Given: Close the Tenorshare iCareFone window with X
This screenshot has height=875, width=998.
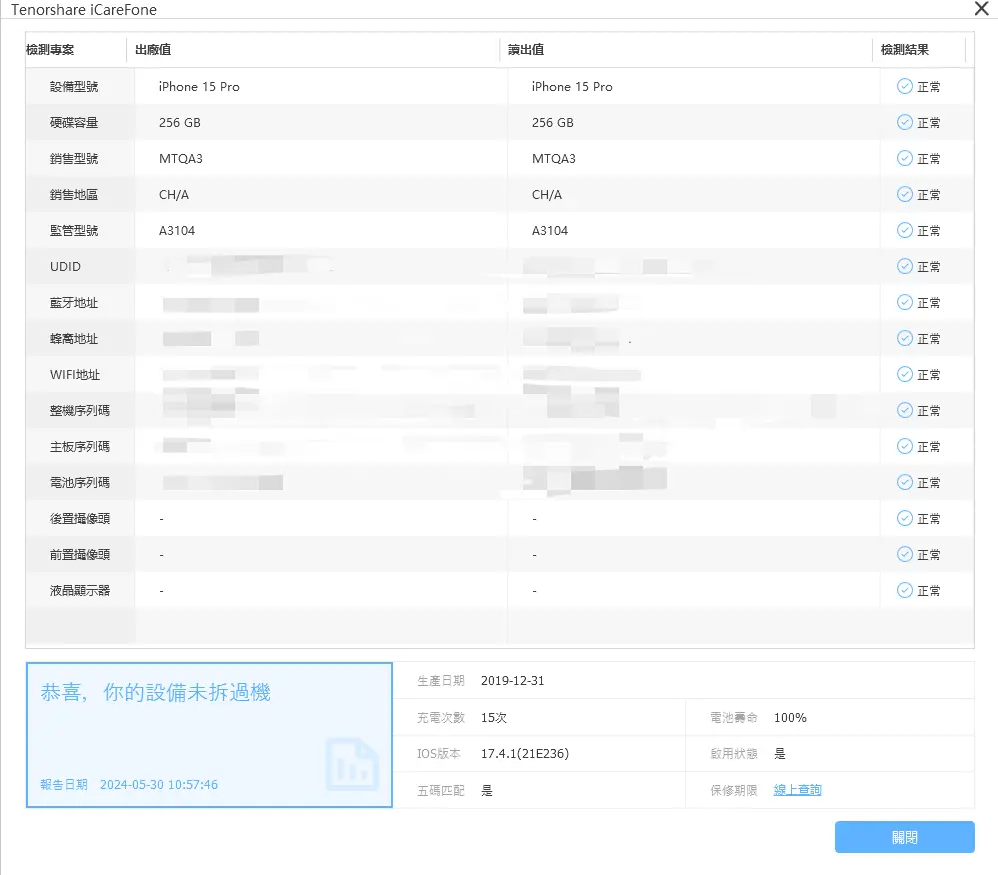Looking at the screenshot, I should coord(981,9).
